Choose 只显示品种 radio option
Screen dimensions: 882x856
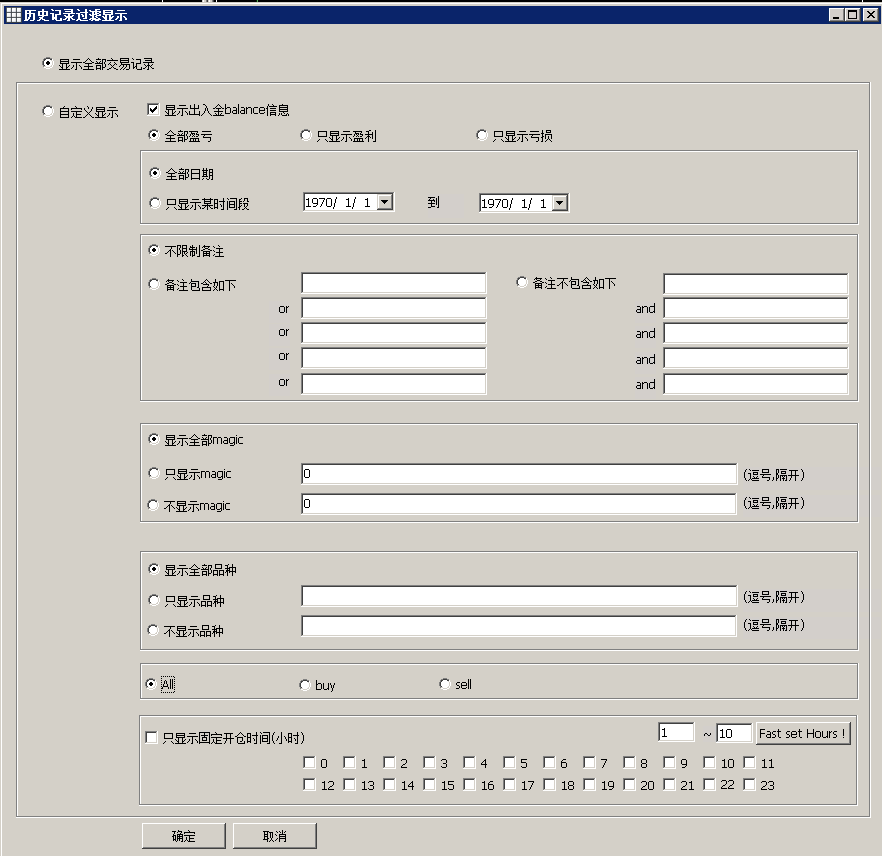pyautogui.click(x=154, y=601)
